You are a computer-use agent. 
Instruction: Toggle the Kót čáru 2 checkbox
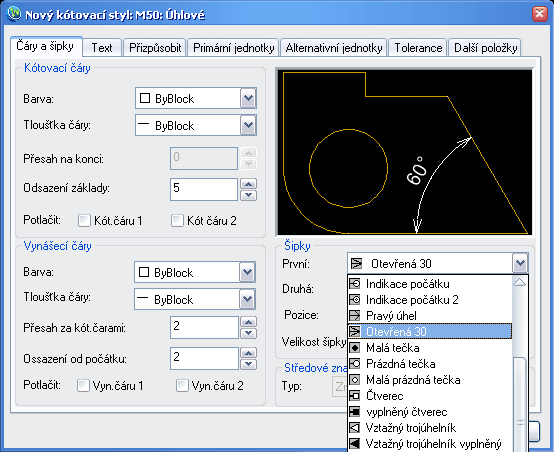[x=177, y=221]
